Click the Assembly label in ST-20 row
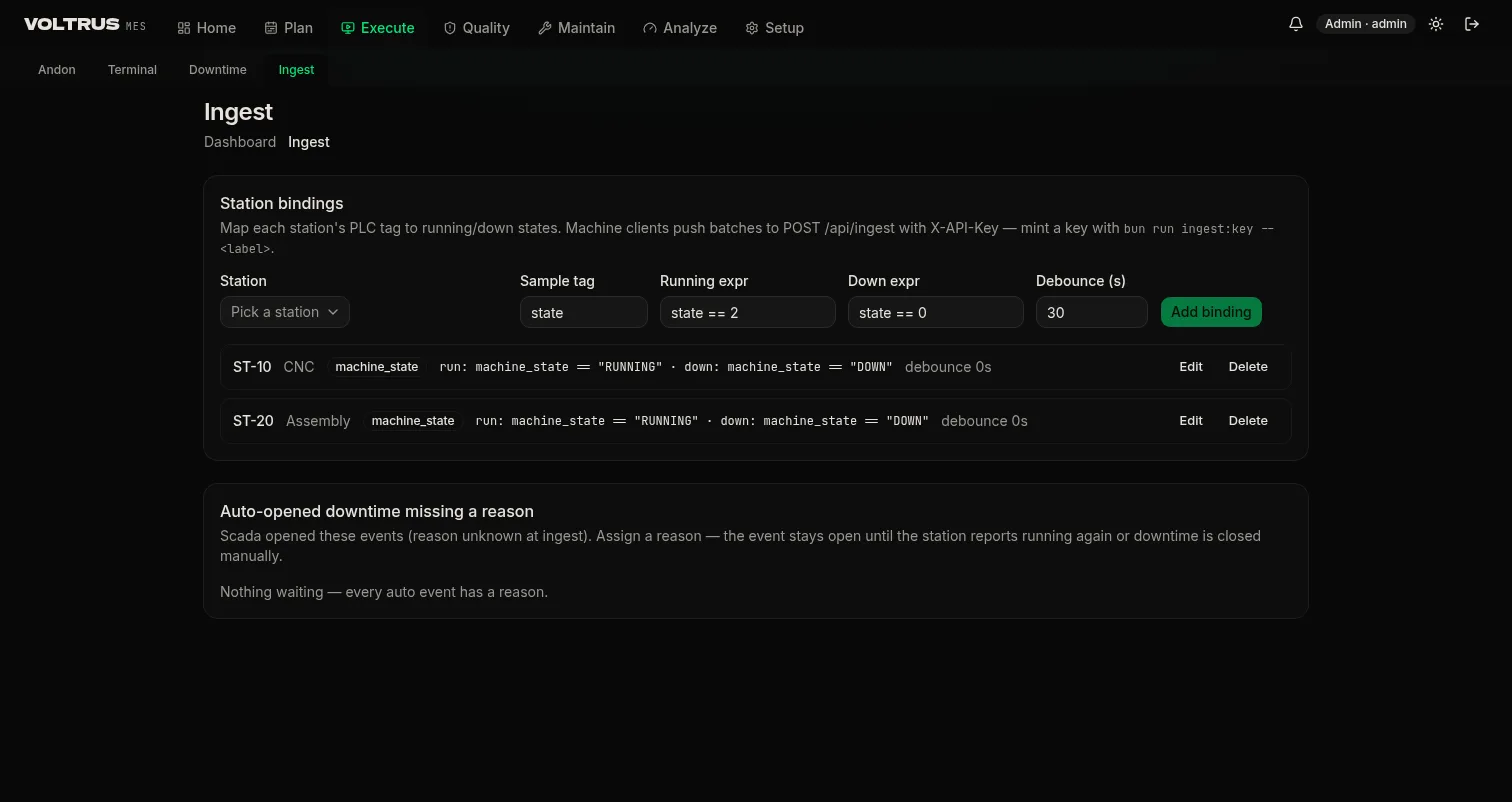Viewport: 1512px width, 802px height. [318, 421]
